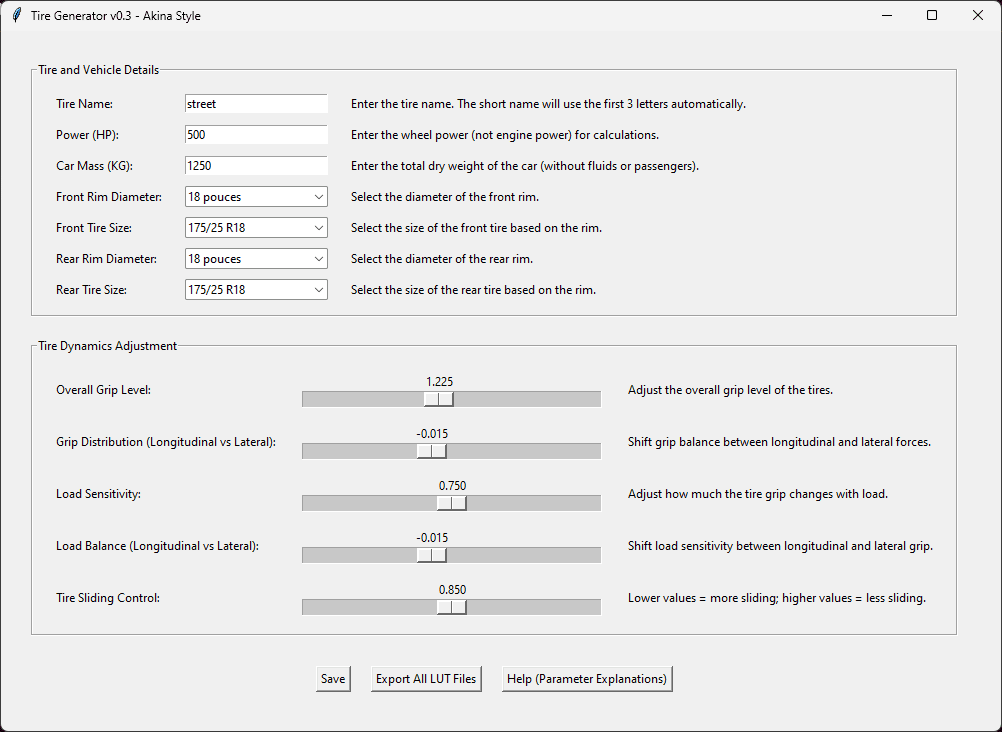Image resolution: width=1002 pixels, height=732 pixels.
Task: Click the 'Tire Sliding Control:' label
Action: pyautogui.click(x=108, y=598)
